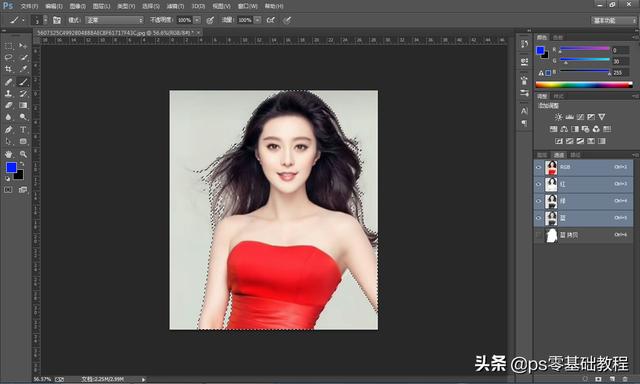Screen dimensions: 640x384
Task: Select the Horizontal Type tool
Action: [x=23, y=130]
